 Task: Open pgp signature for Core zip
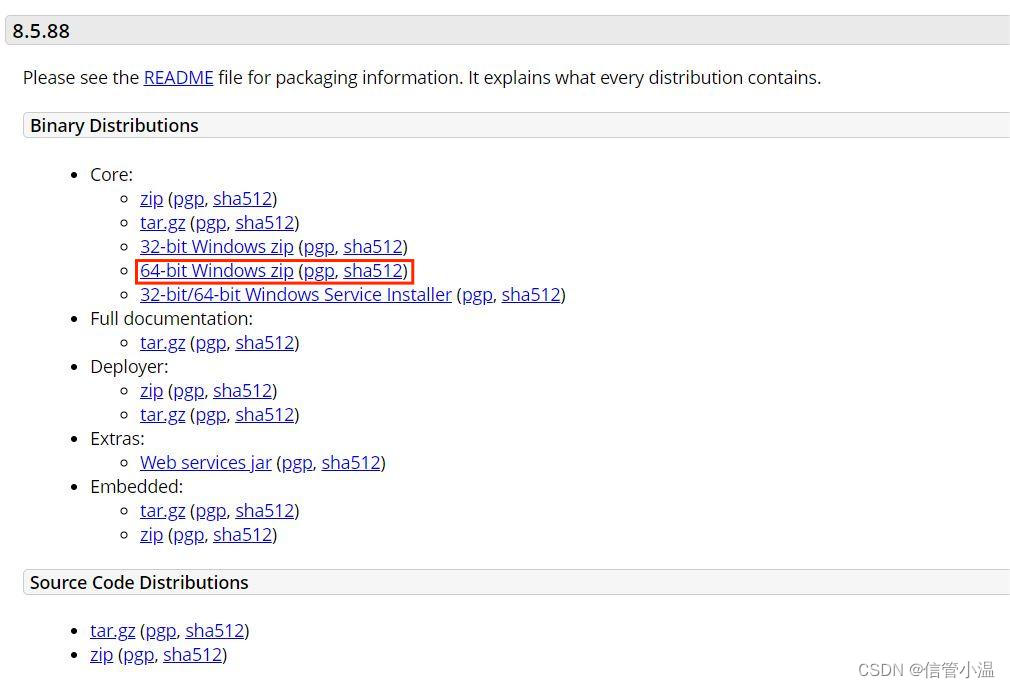(188, 199)
